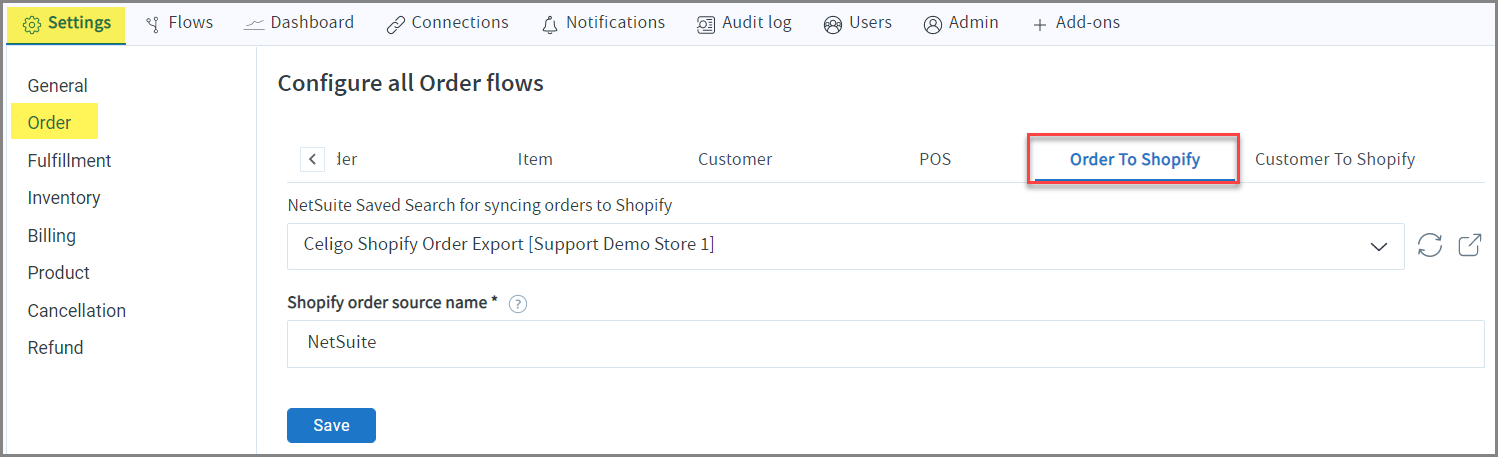
Task: Click the NetSuite Saved Search label text
Action: (x=480, y=206)
